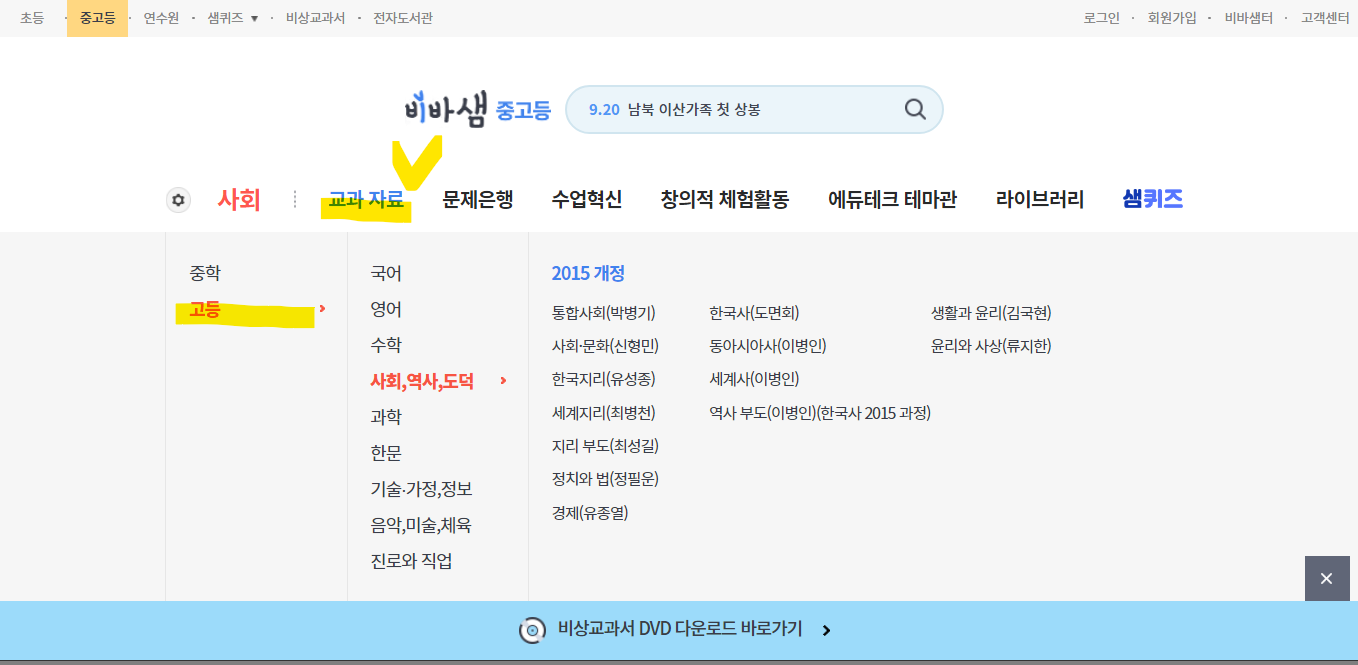Choose the 과학 subject
The image size is (1358, 665).
[x=386, y=417]
